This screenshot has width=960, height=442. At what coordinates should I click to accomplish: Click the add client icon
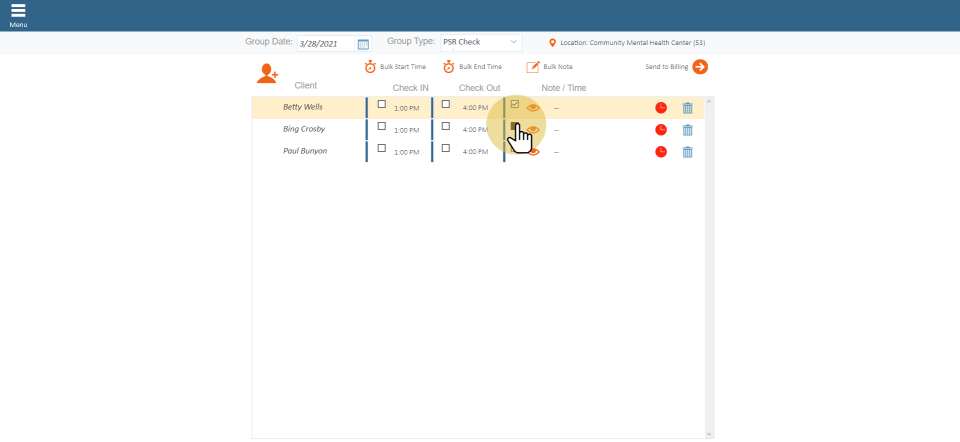tap(267, 73)
